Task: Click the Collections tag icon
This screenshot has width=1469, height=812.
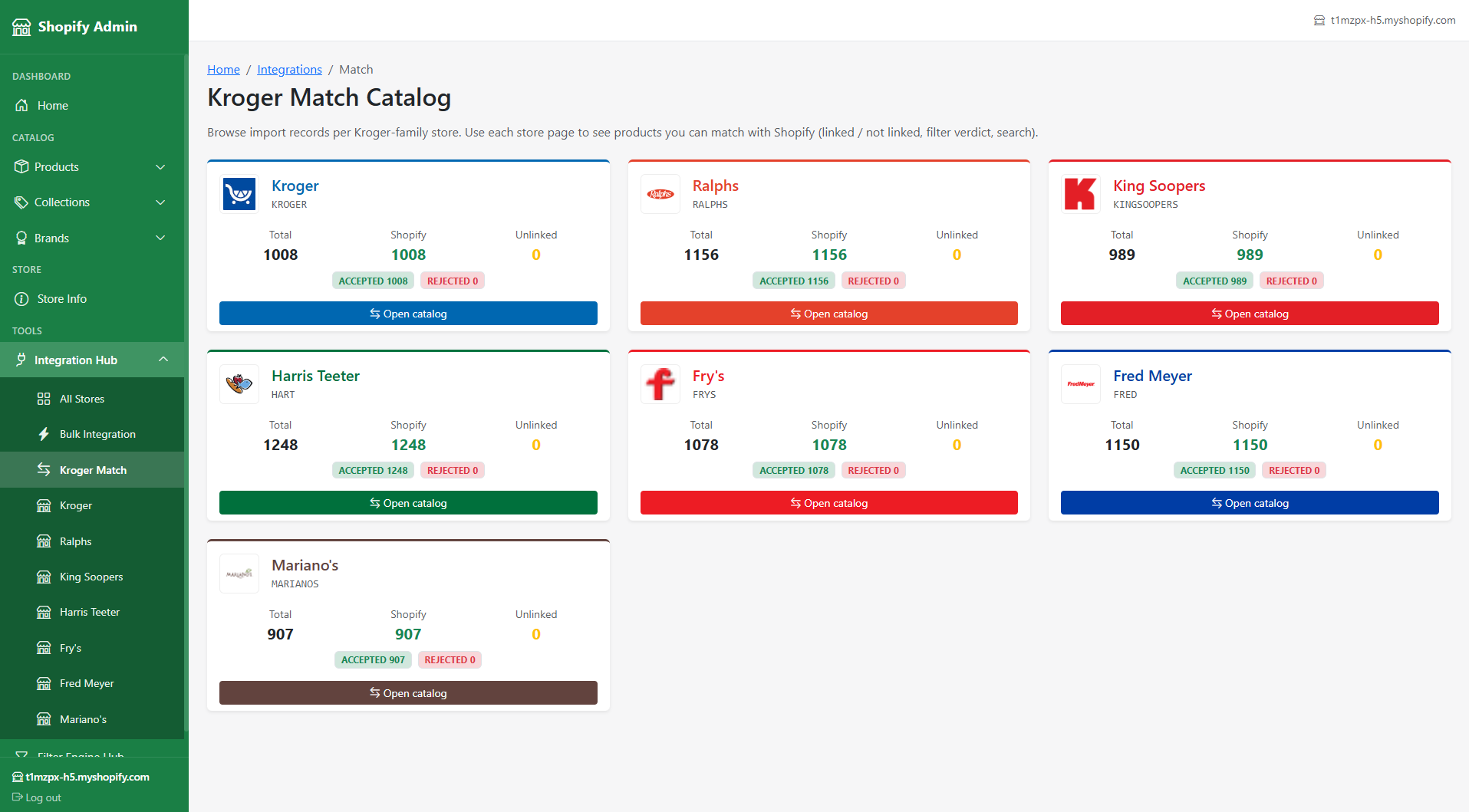Action: pyautogui.click(x=21, y=202)
